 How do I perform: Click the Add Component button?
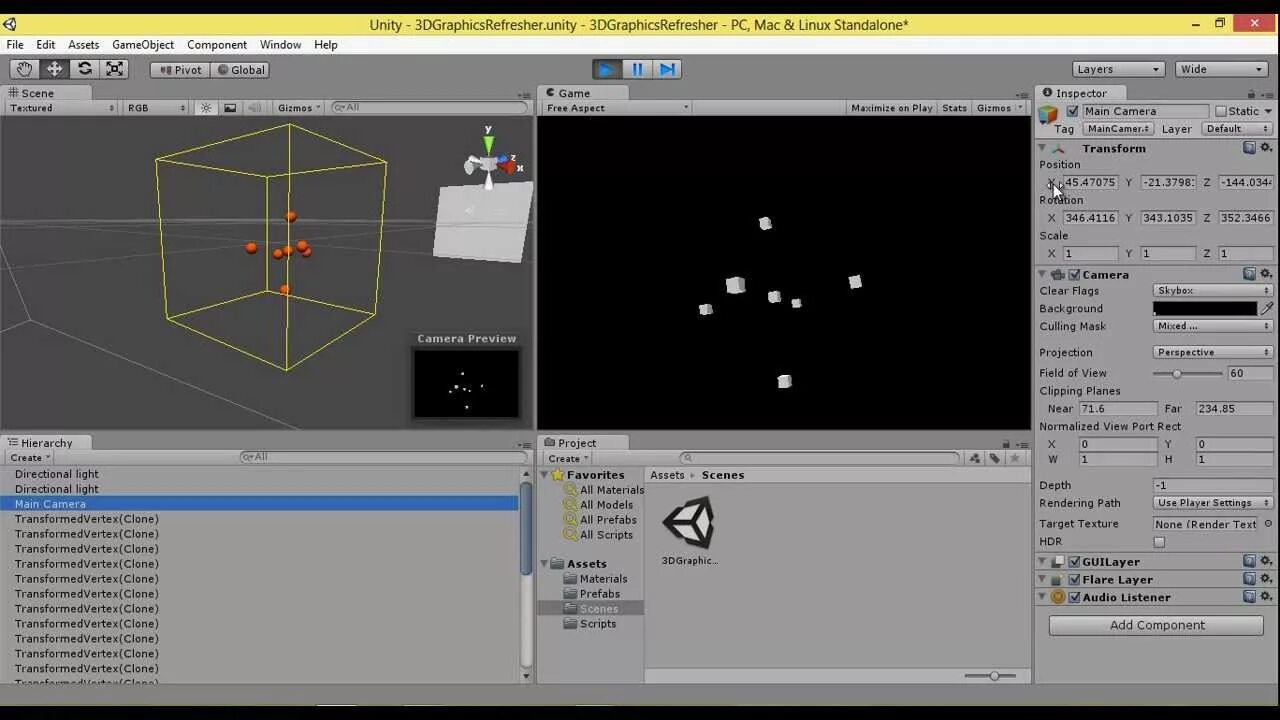pyautogui.click(x=1156, y=625)
